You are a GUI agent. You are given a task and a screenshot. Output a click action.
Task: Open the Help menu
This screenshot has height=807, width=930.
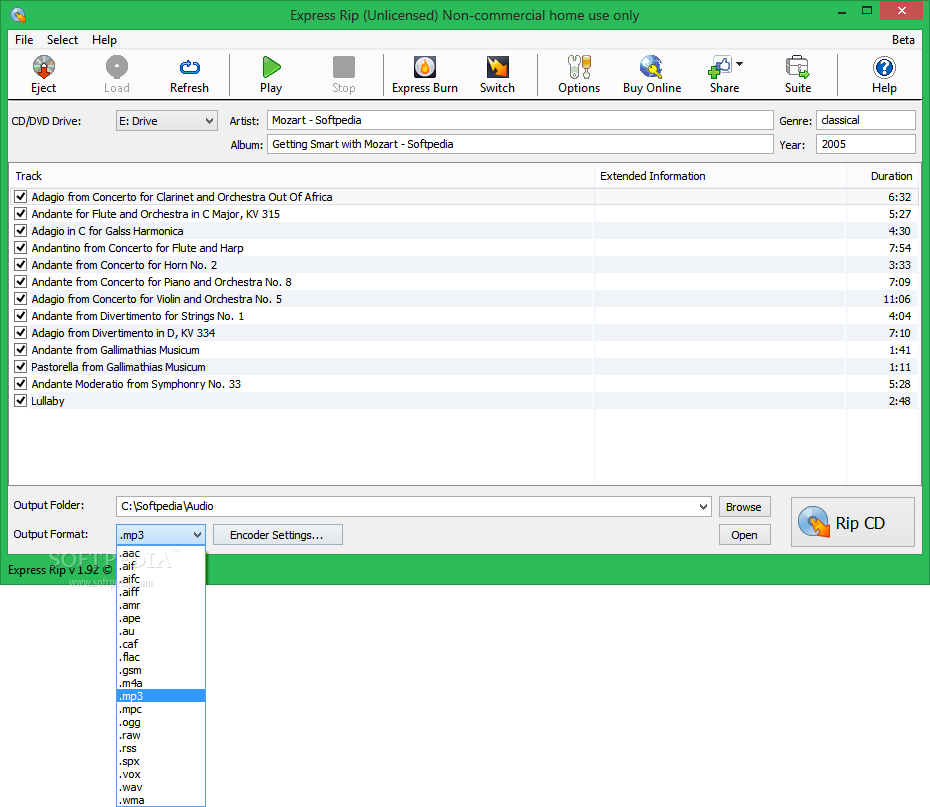click(x=104, y=40)
